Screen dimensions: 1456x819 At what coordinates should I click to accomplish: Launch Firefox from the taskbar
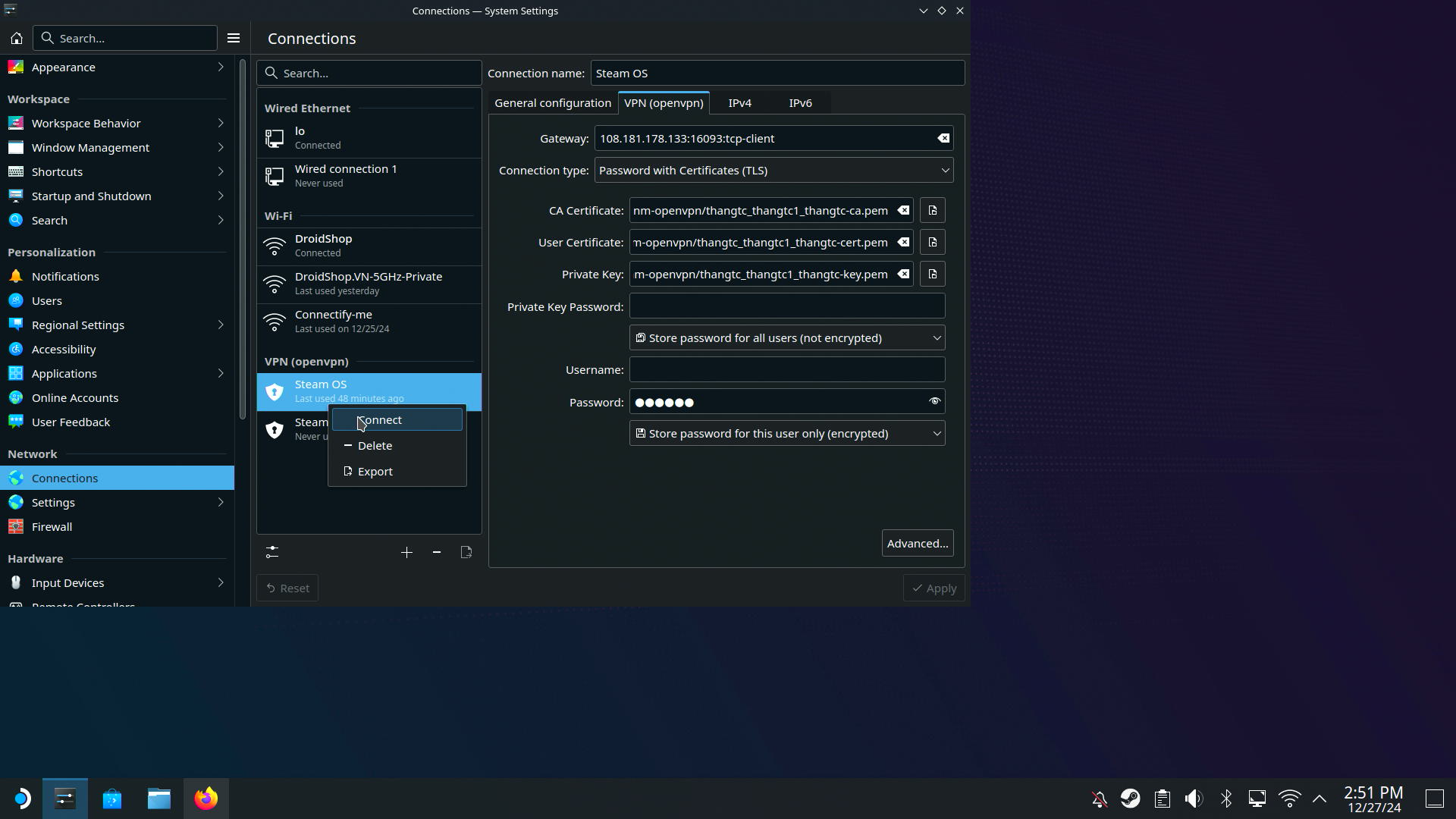click(206, 799)
